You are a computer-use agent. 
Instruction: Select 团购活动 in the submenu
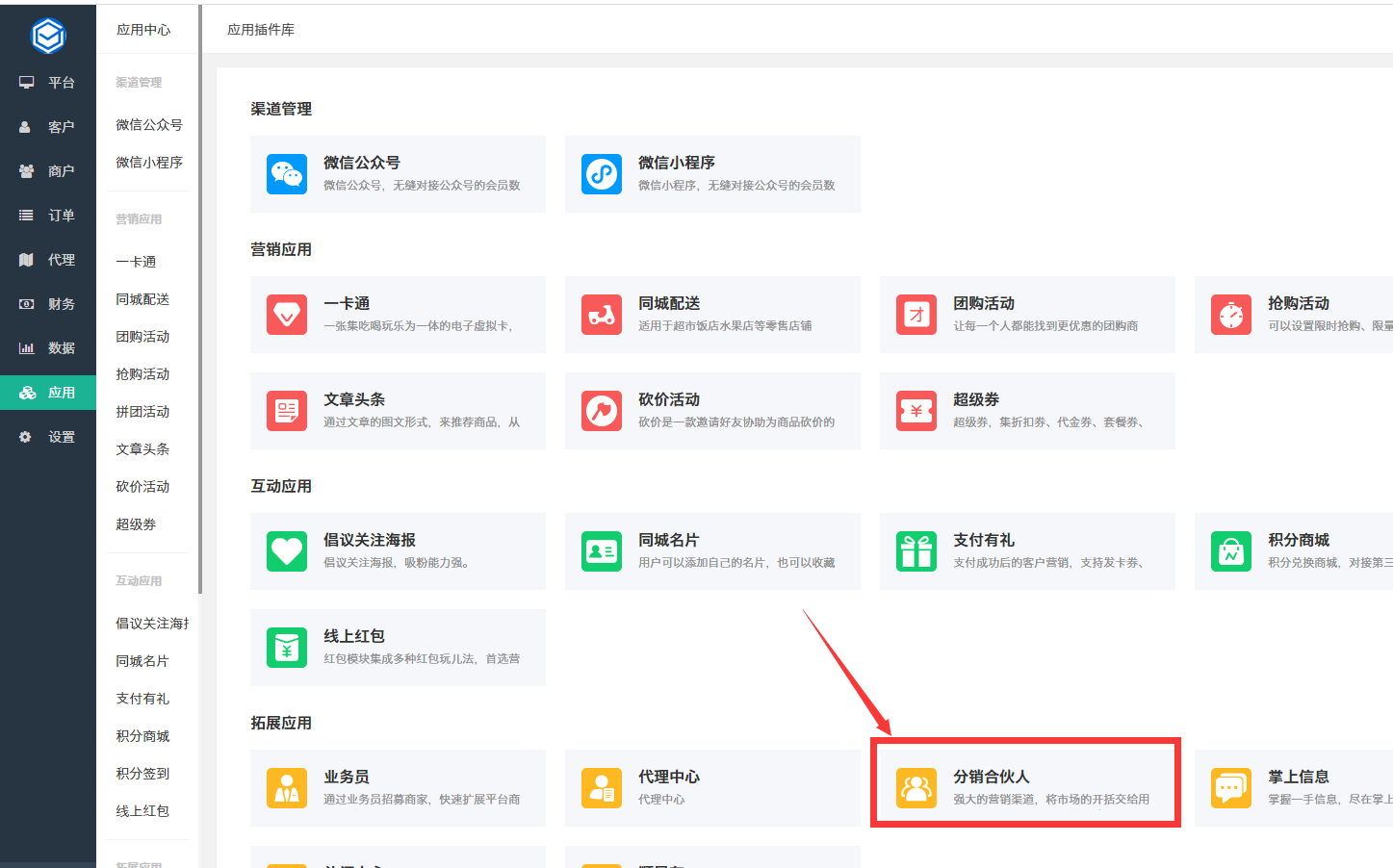click(x=142, y=337)
